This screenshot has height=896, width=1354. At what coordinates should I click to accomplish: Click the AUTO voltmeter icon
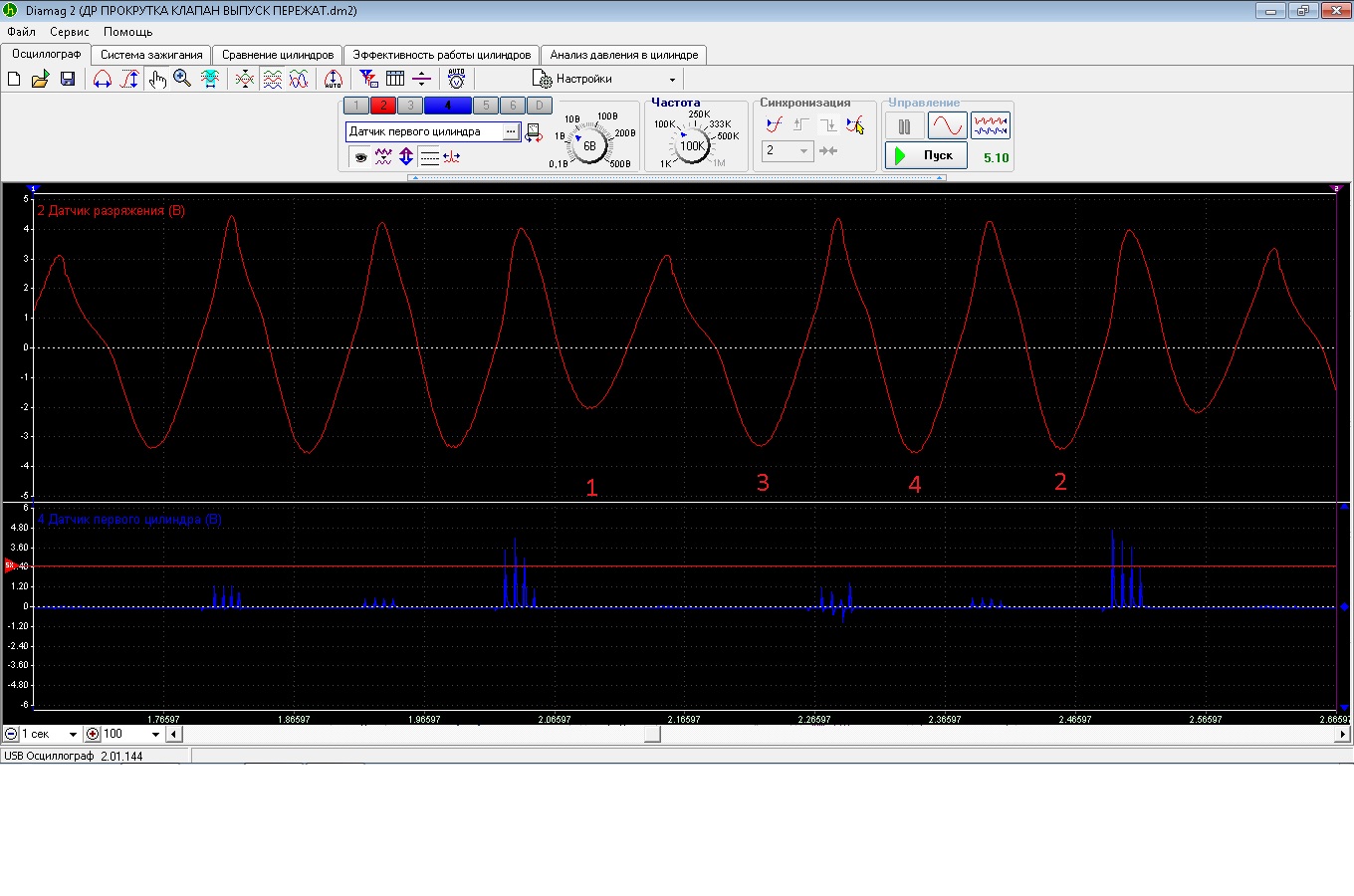456,79
